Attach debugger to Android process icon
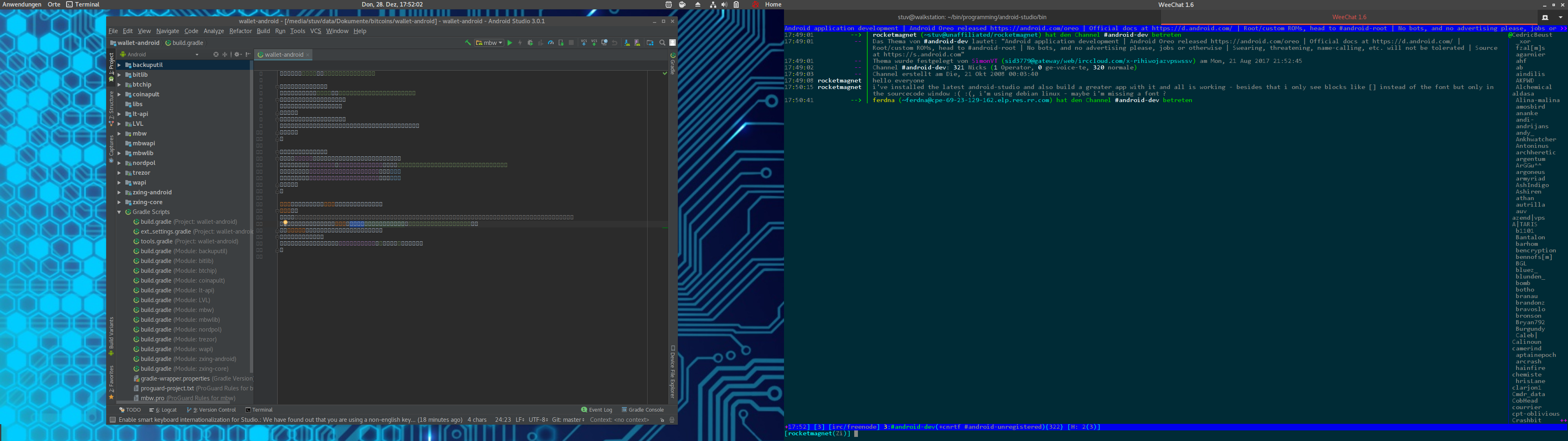 pyautogui.click(x=561, y=42)
